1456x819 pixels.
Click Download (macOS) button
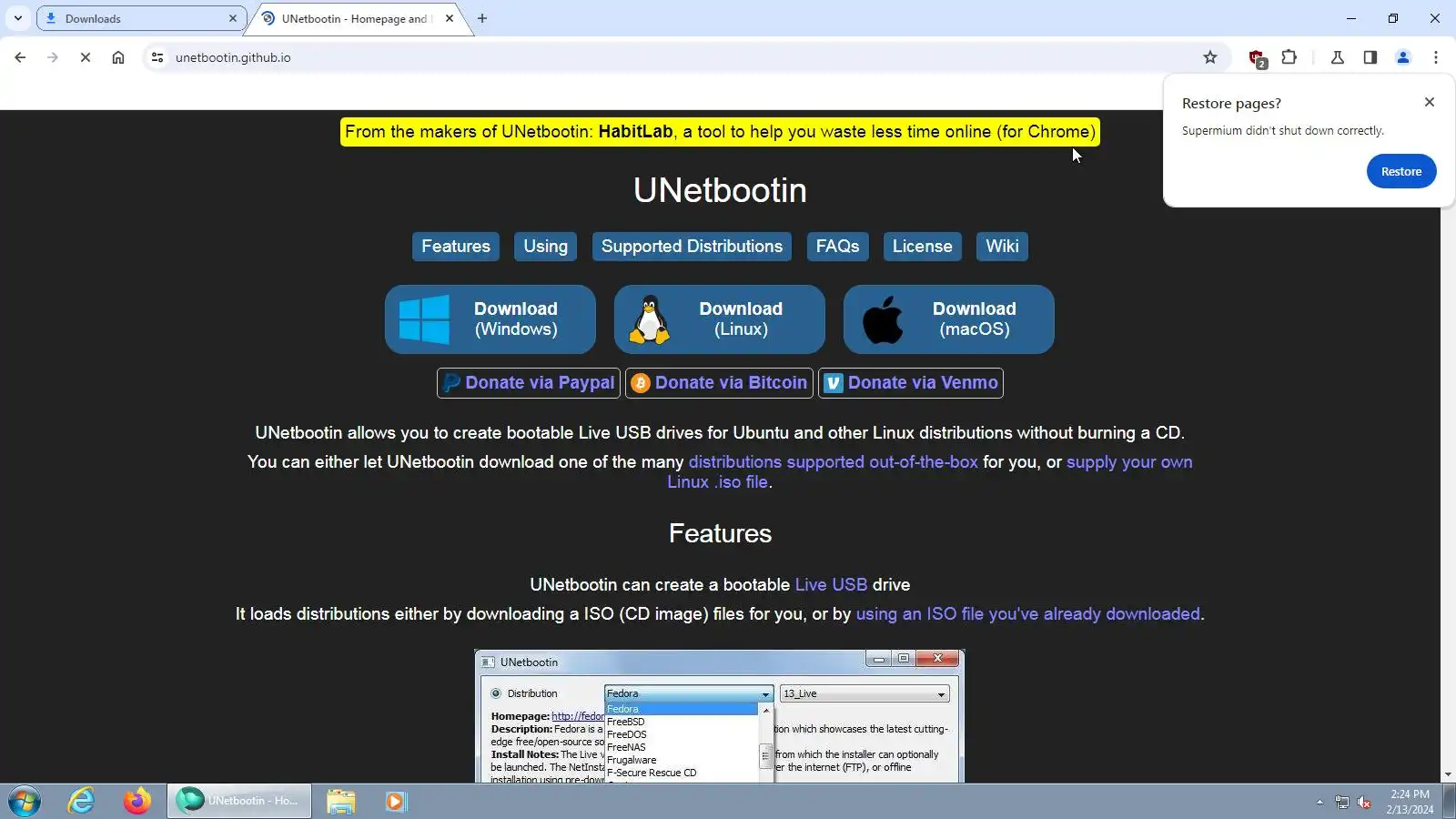pos(949,319)
